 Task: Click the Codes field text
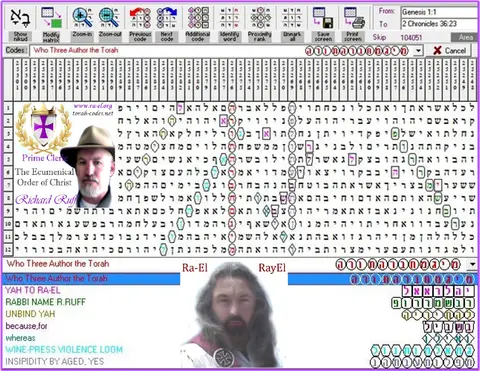(x=76, y=50)
